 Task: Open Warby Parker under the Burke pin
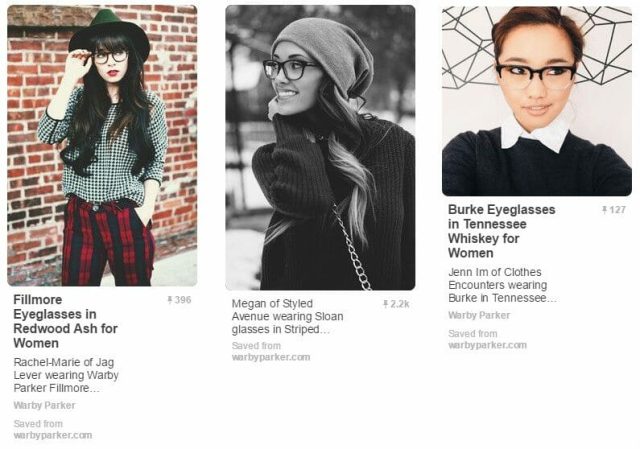coord(479,315)
